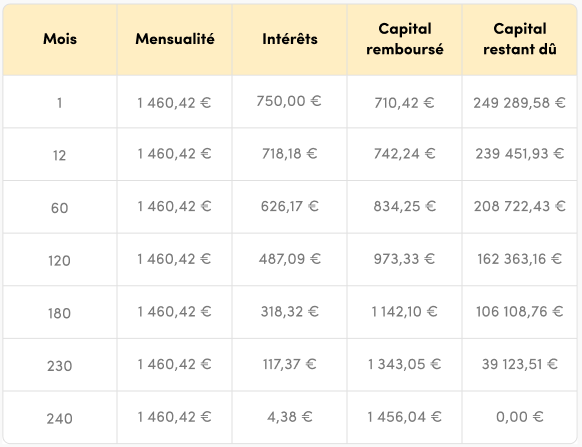This screenshot has height=447, width=582.
Task: Select the month 12 cell
Action: point(60,155)
